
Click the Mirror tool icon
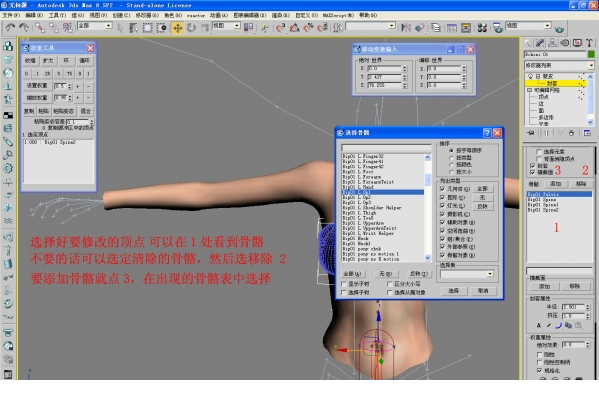coord(406,28)
